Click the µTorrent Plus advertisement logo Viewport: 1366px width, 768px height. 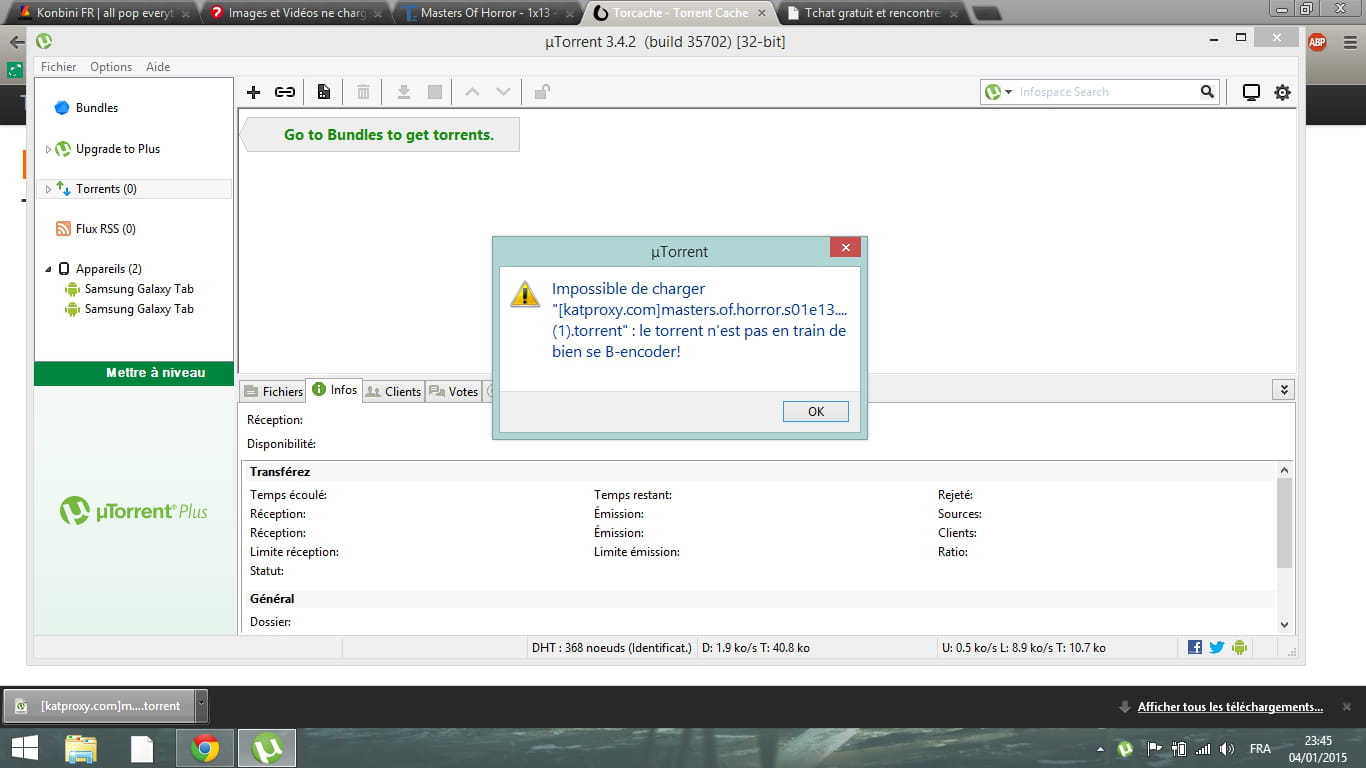[x=134, y=511]
